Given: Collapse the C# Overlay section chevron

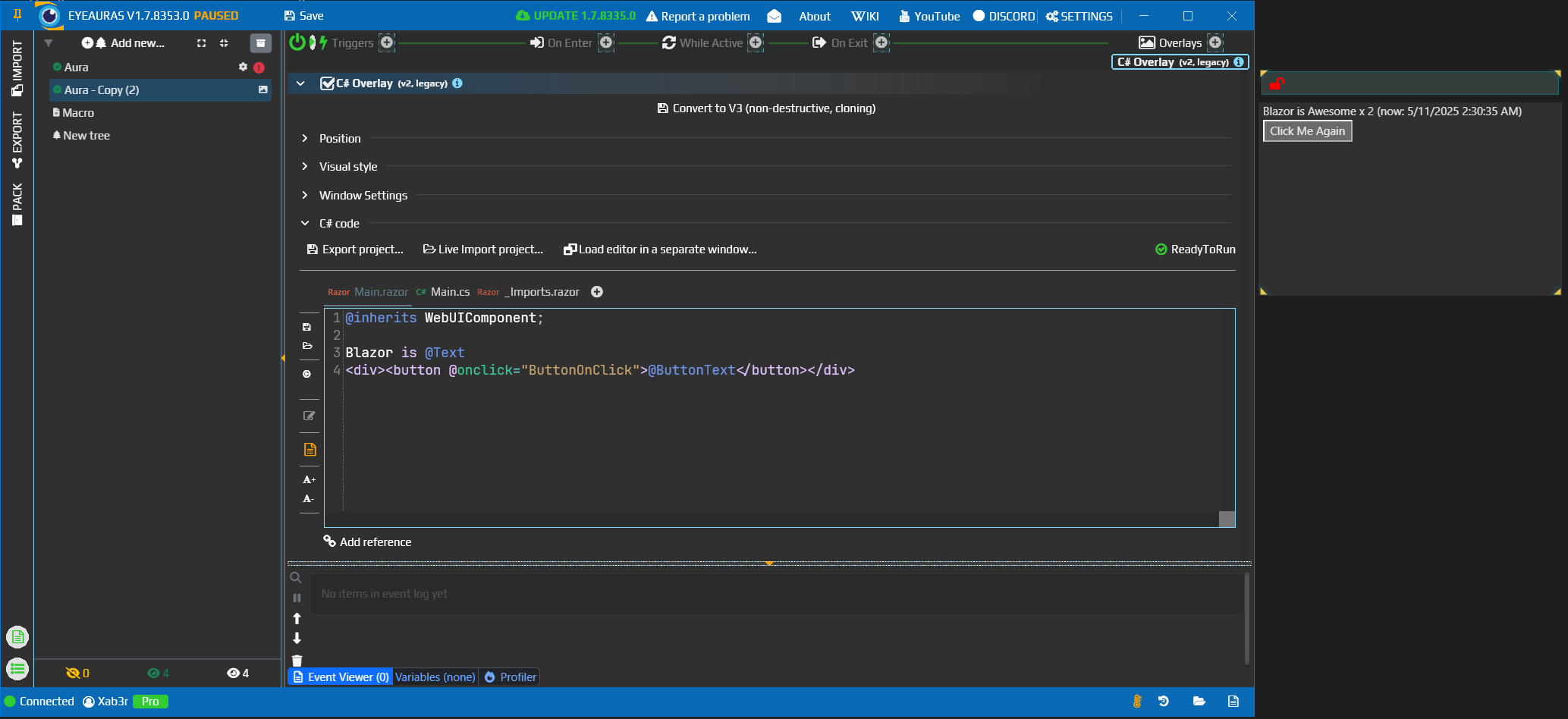Looking at the screenshot, I should point(300,83).
